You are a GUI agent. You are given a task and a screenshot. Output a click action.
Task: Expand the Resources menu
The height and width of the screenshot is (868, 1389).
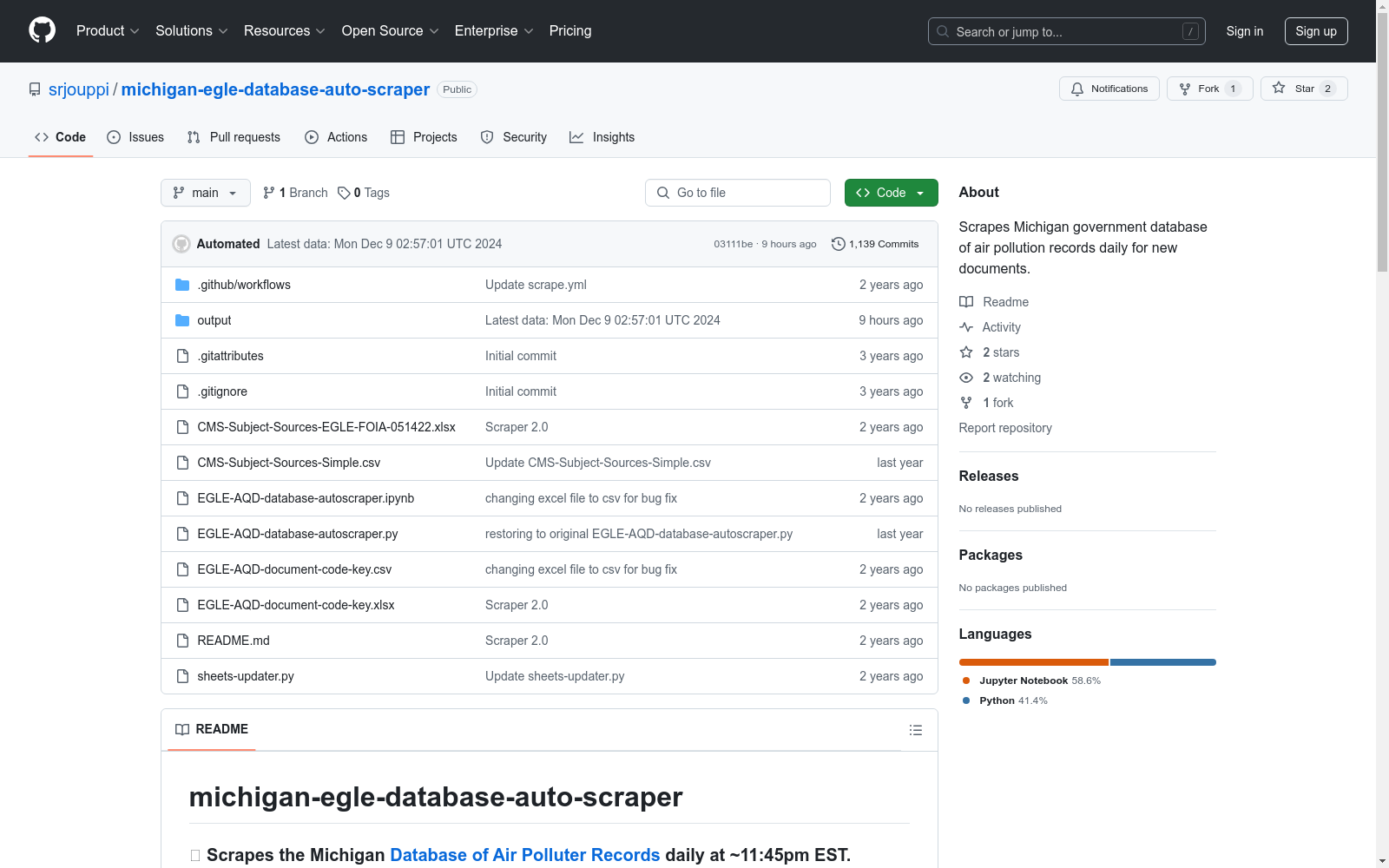(x=285, y=30)
